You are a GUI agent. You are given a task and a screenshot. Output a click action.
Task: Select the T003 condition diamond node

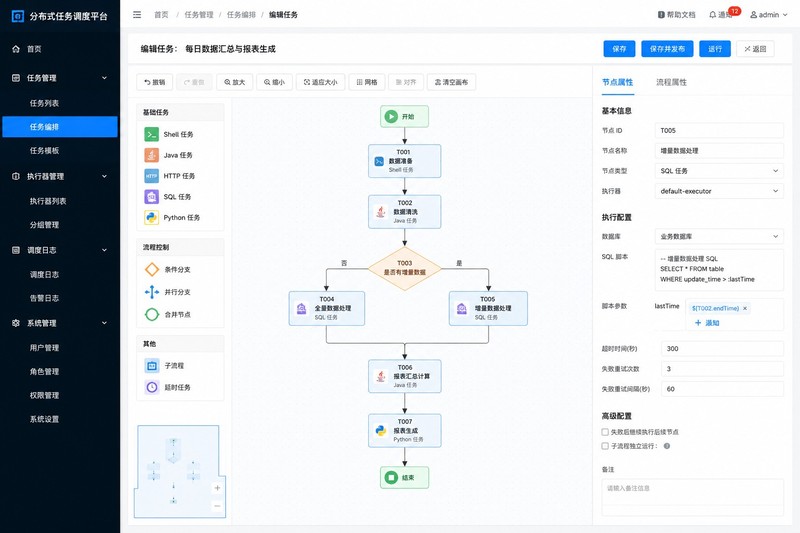(405, 268)
